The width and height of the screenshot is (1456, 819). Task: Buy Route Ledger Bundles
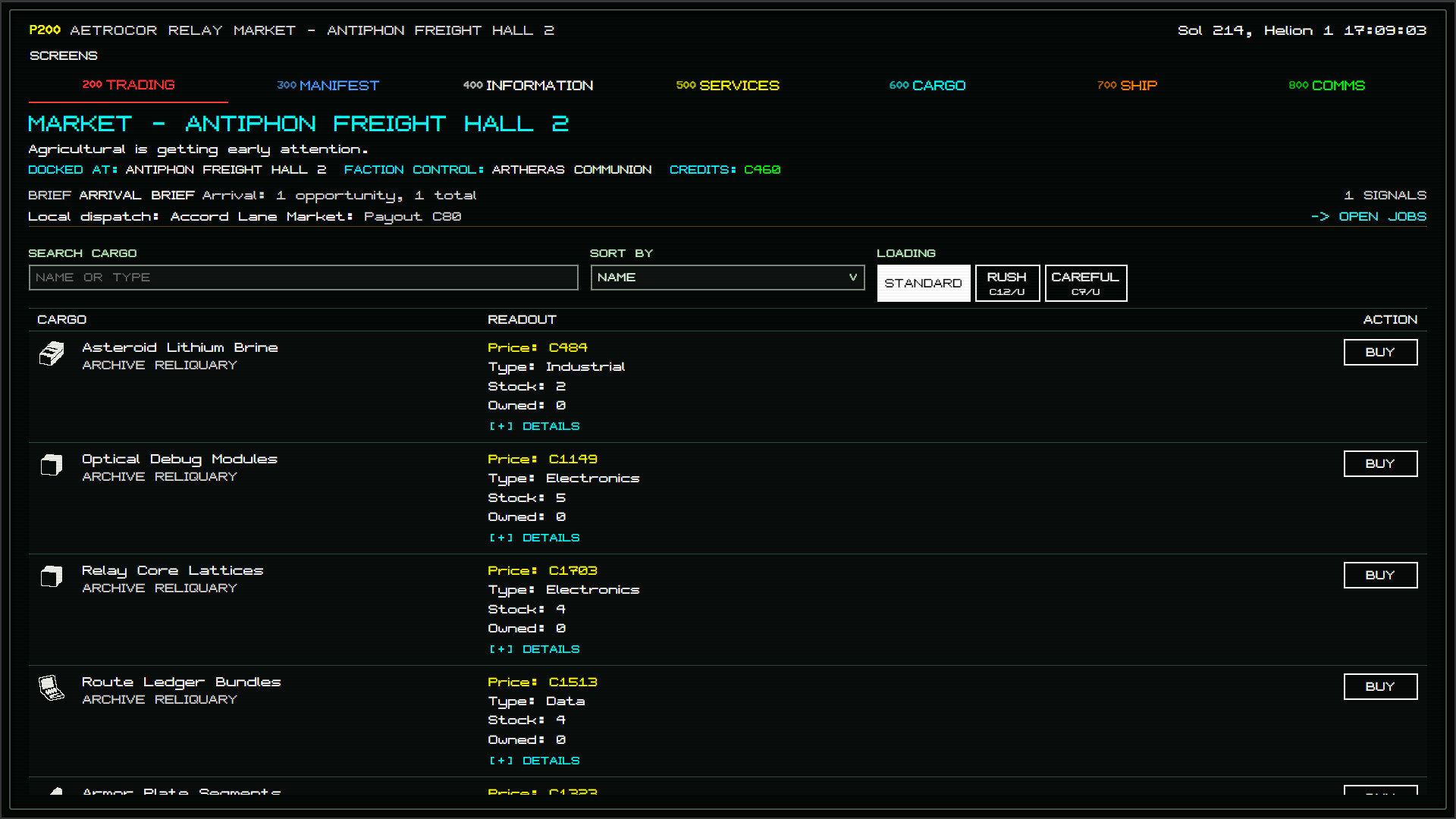[1380, 687]
